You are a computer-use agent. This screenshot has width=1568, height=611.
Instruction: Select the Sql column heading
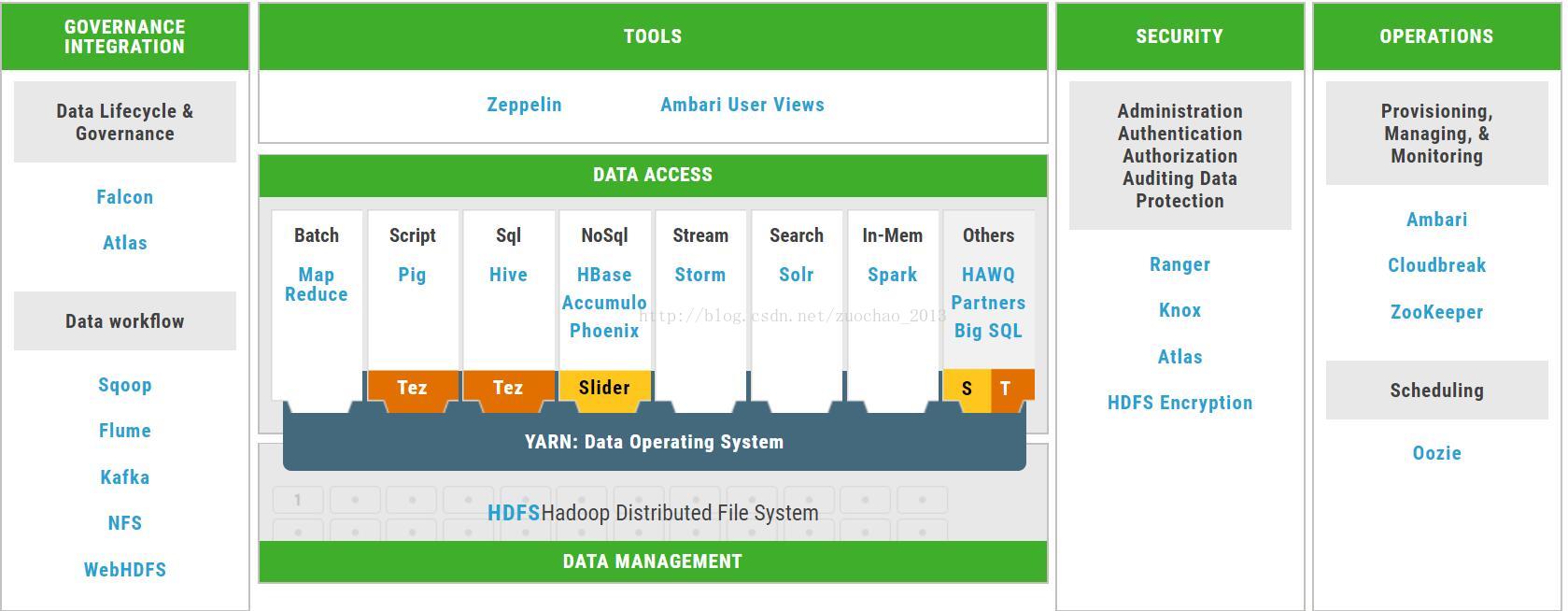point(508,235)
